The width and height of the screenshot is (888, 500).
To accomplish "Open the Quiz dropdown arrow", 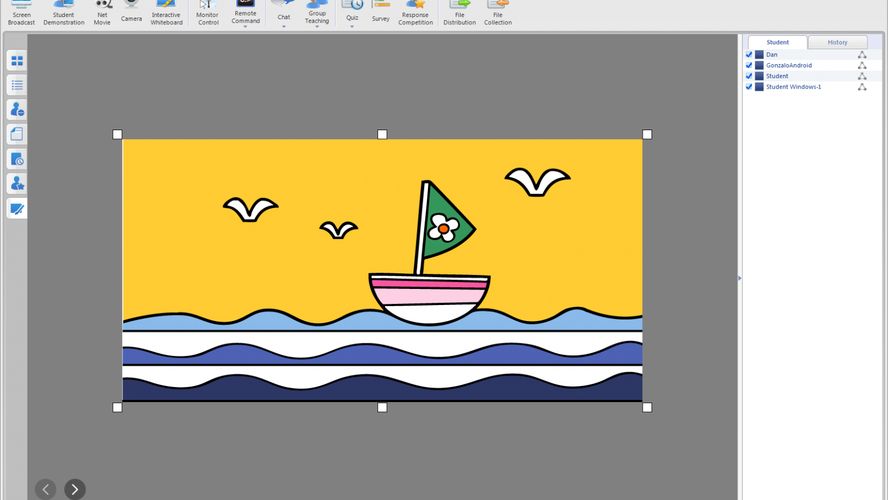I will (352, 26).
